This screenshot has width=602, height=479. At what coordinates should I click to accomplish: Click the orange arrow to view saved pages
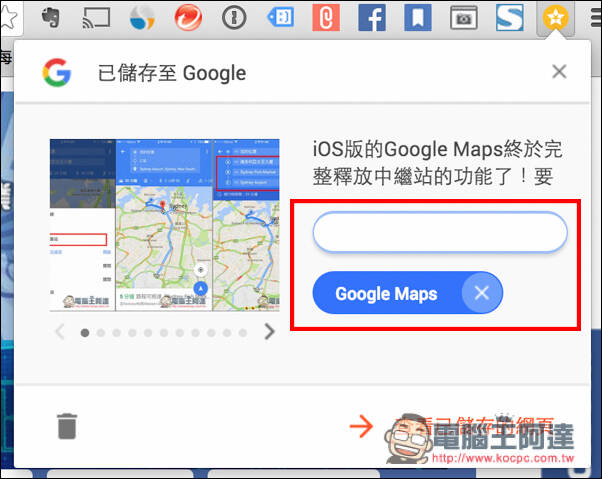coord(361,426)
